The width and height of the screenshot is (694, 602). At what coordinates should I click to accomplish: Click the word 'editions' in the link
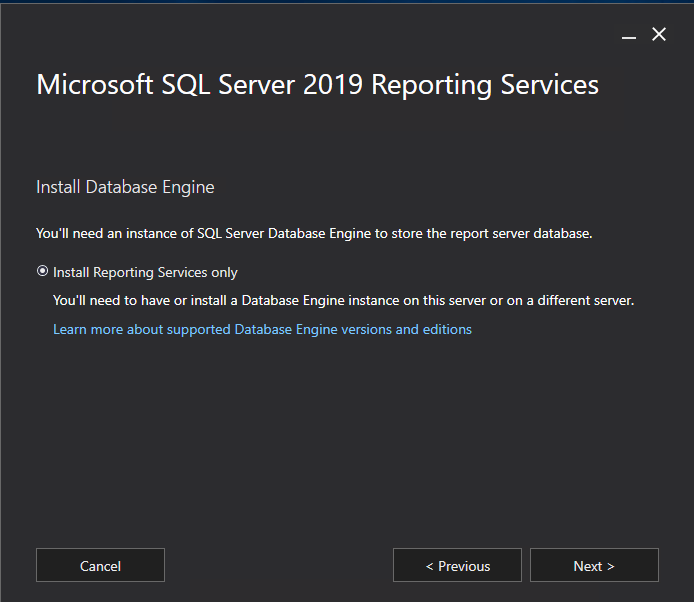(x=445, y=329)
